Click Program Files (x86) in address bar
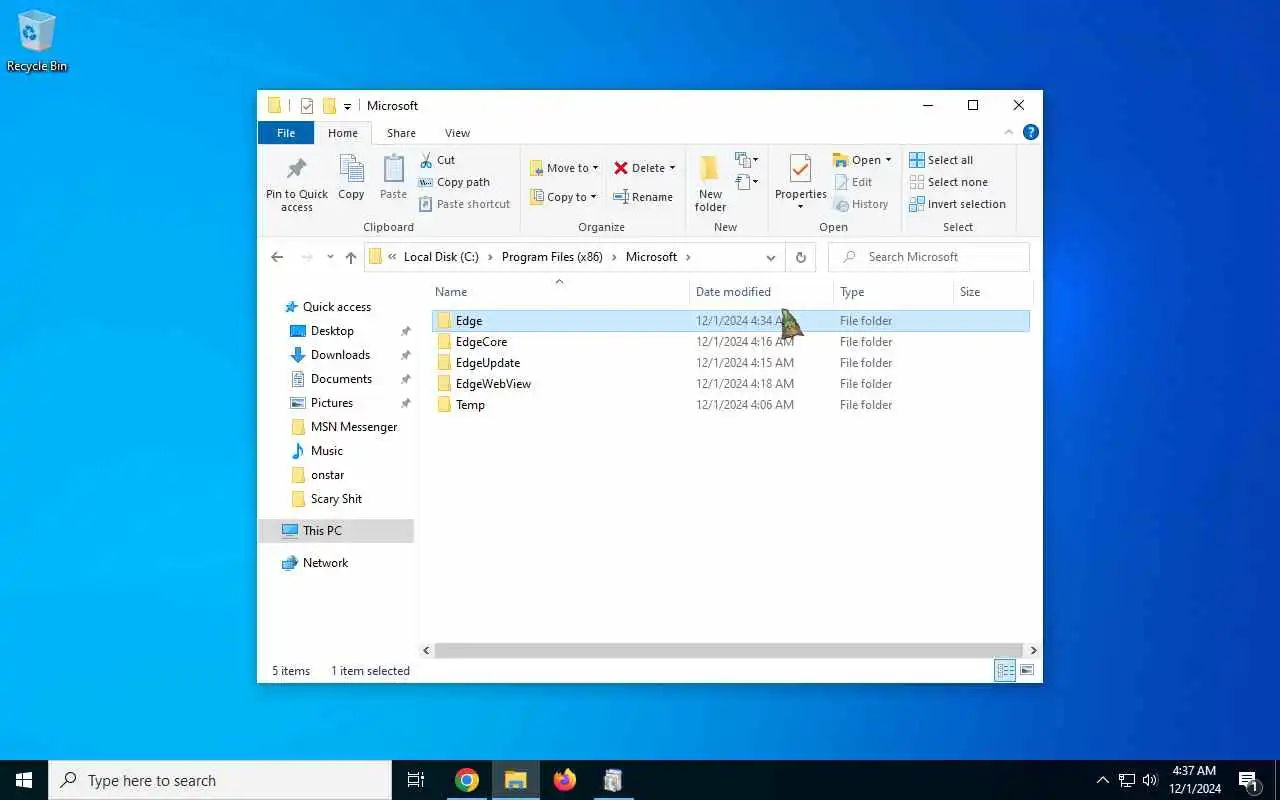The image size is (1280, 800). (552, 257)
